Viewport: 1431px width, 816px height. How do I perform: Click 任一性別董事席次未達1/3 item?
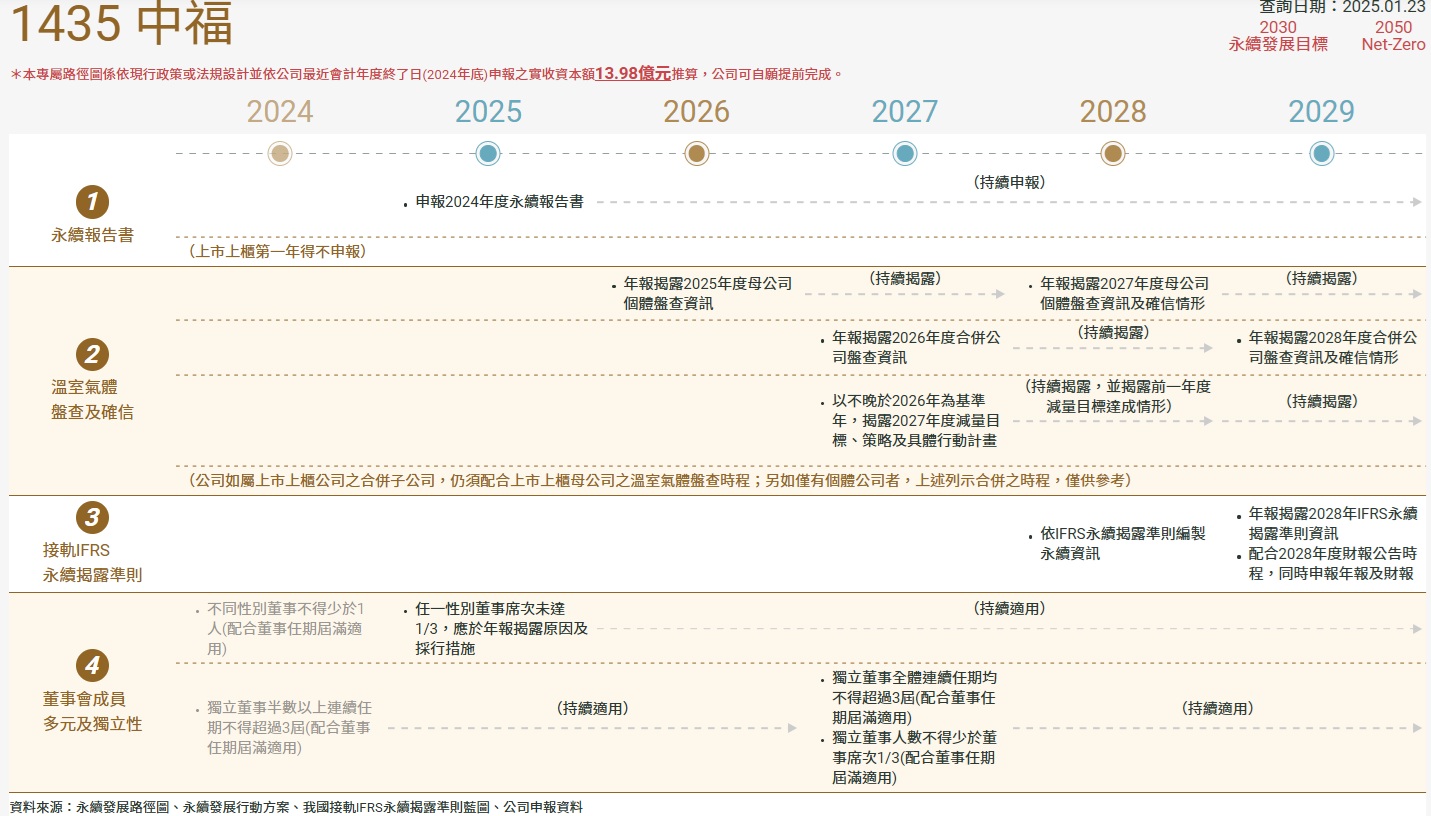pyautogui.click(x=501, y=628)
